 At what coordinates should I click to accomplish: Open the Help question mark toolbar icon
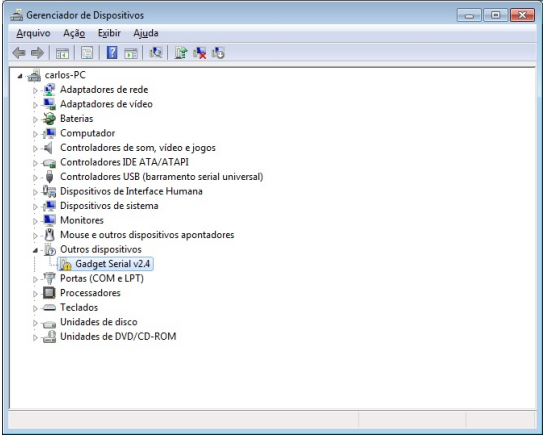point(112,53)
